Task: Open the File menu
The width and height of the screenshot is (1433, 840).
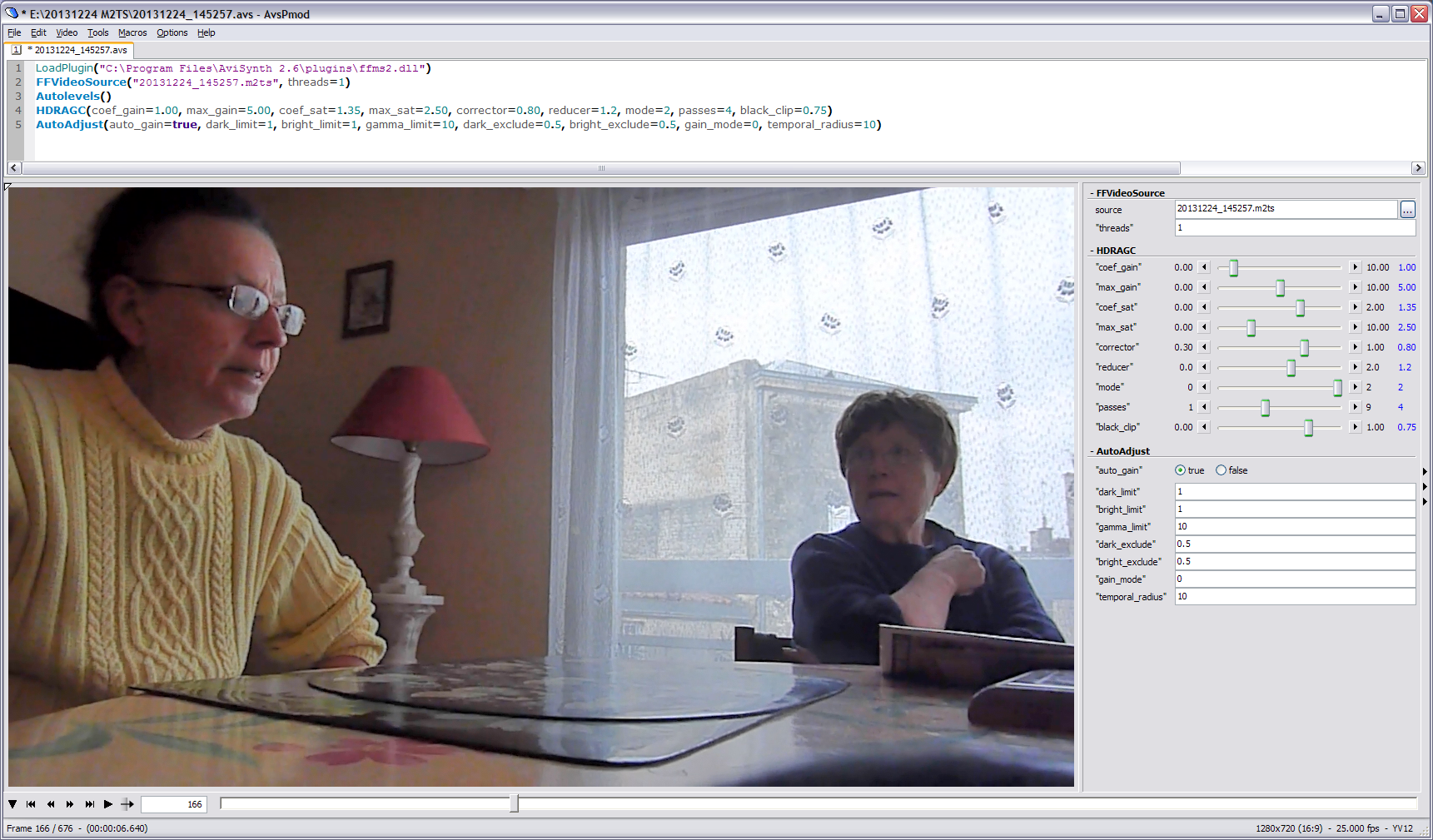Action: [x=14, y=33]
